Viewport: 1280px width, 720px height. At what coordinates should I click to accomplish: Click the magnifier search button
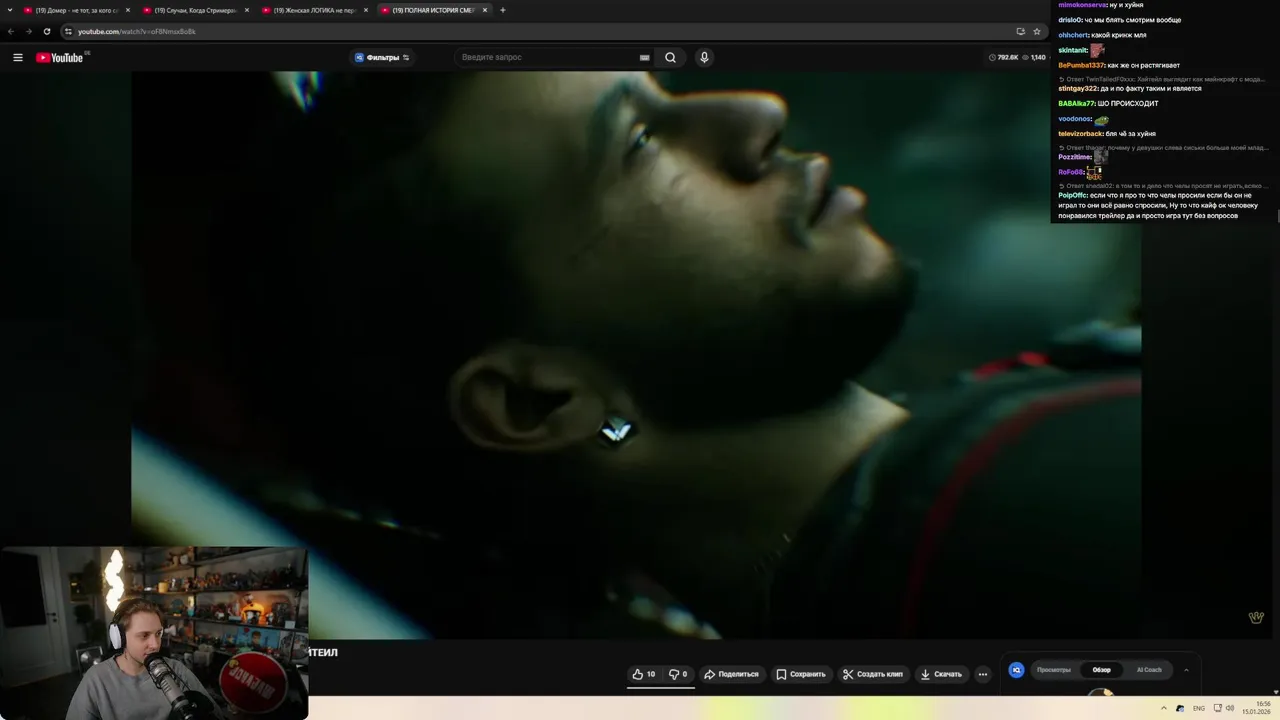(670, 57)
